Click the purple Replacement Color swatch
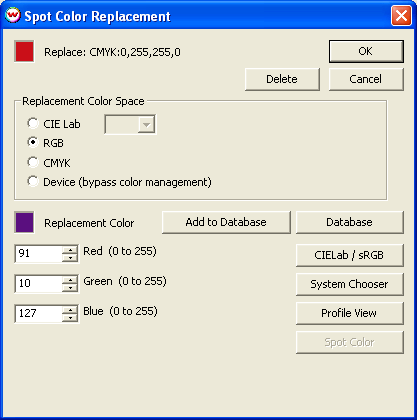This screenshot has height=420, width=417. point(24,222)
